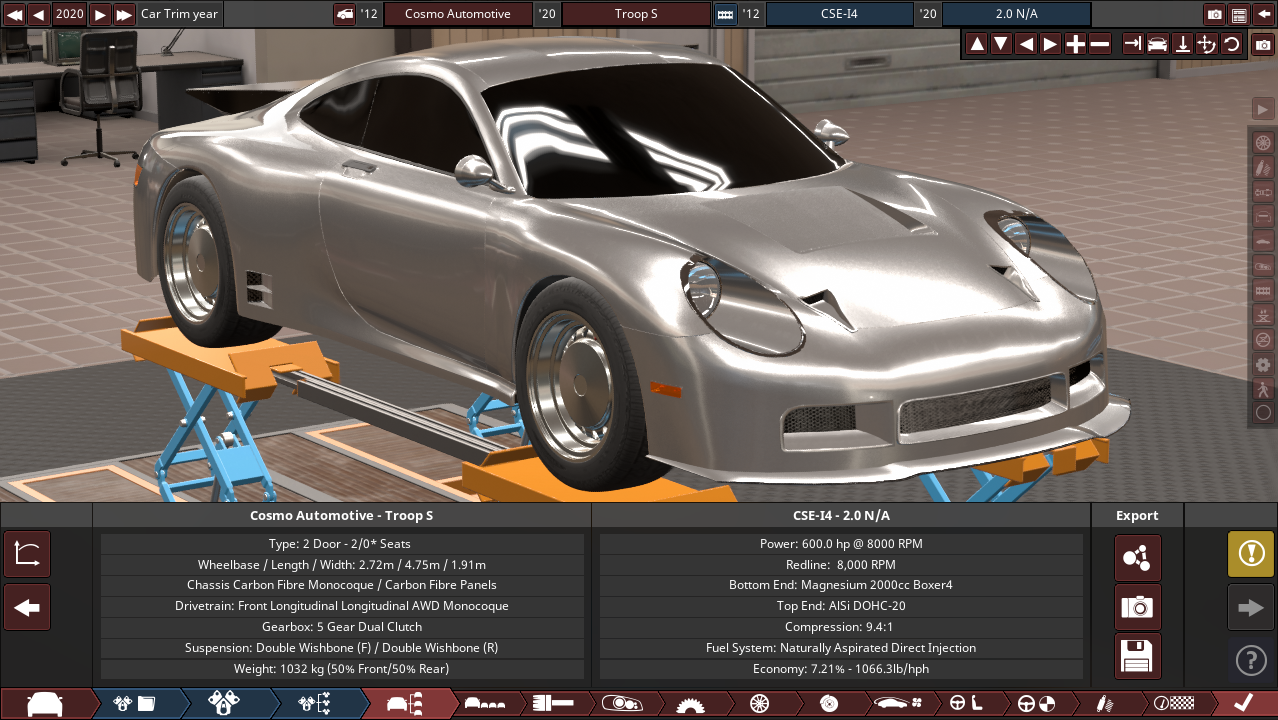This screenshot has height=720, width=1278.
Task: Open the list view icon in top bar
Action: (1239, 14)
